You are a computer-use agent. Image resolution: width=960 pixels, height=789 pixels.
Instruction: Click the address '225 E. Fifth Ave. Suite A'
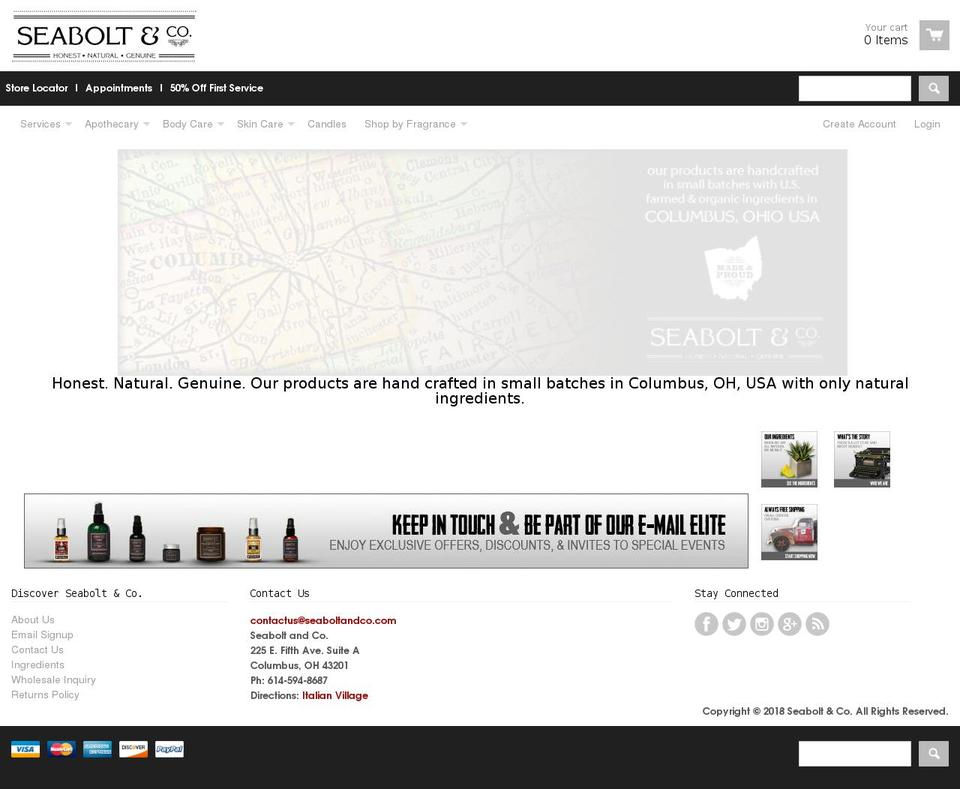point(304,650)
